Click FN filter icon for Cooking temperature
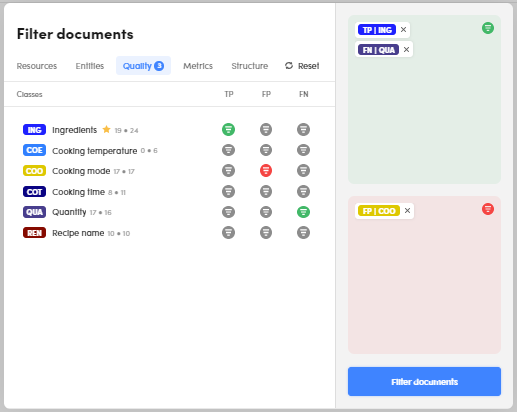 tap(303, 150)
